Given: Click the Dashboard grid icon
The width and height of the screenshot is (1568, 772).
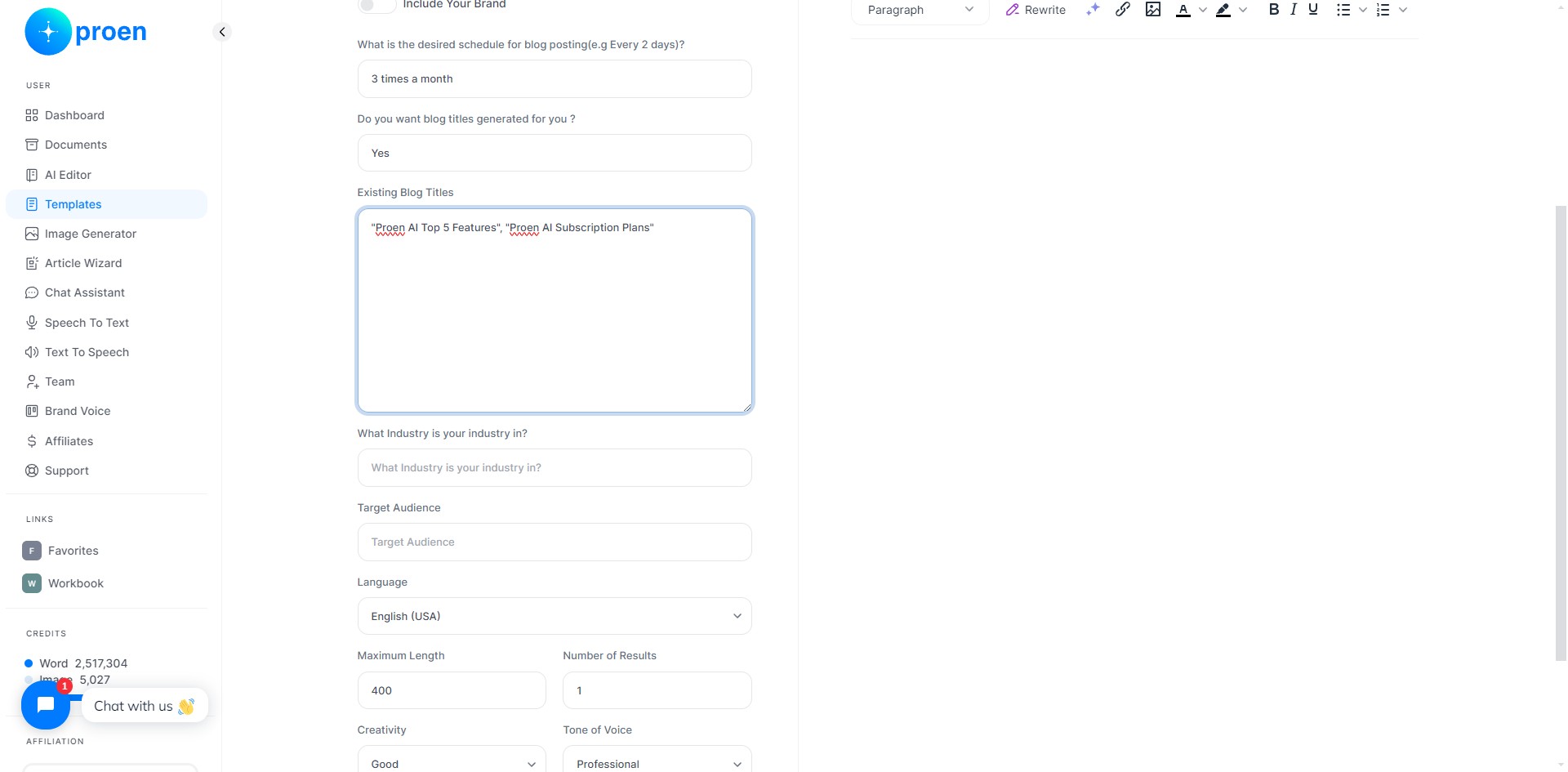Looking at the screenshot, I should tap(32, 115).
